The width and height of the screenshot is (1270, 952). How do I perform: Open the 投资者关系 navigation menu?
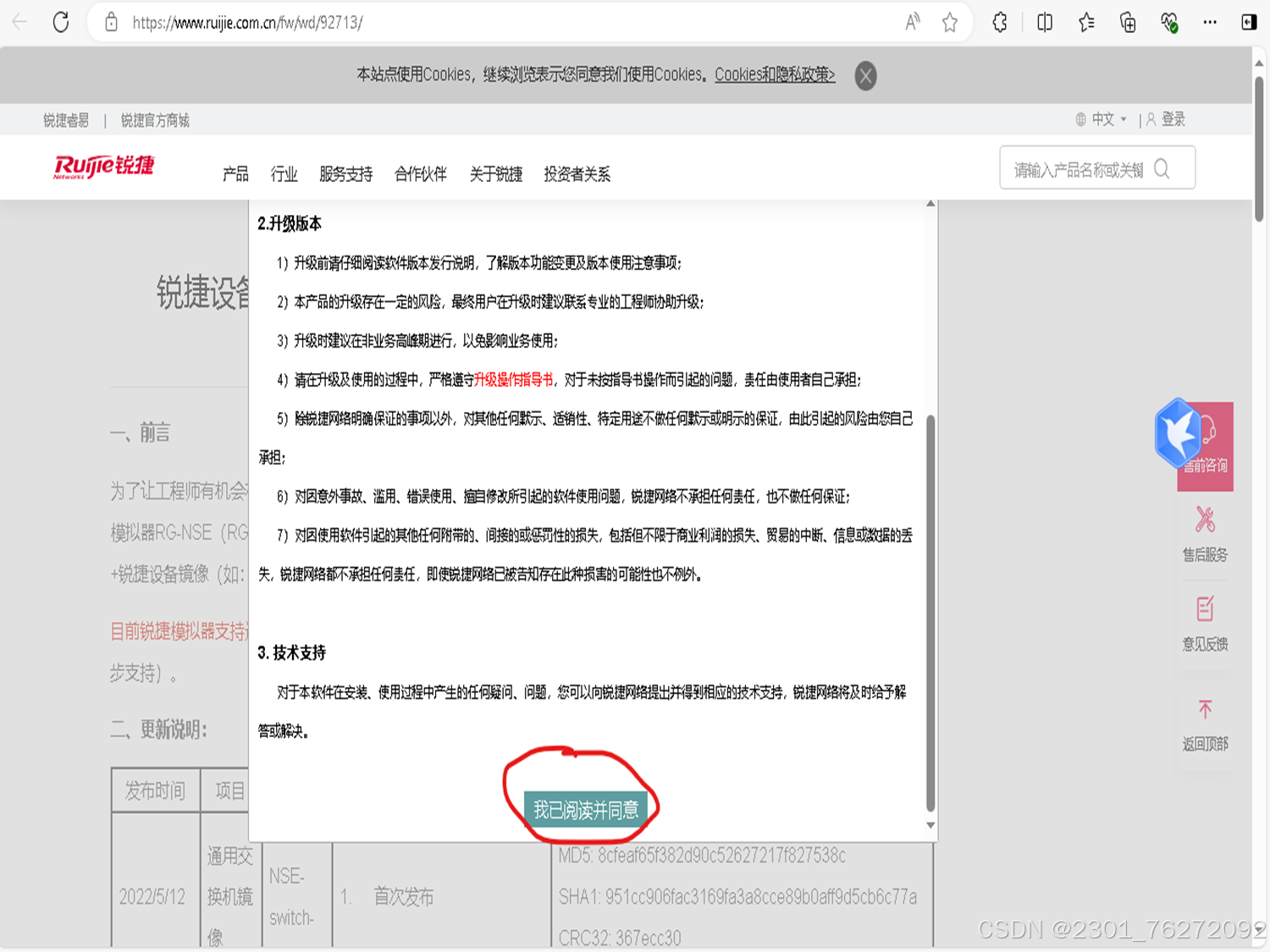(x=577, y=174)
